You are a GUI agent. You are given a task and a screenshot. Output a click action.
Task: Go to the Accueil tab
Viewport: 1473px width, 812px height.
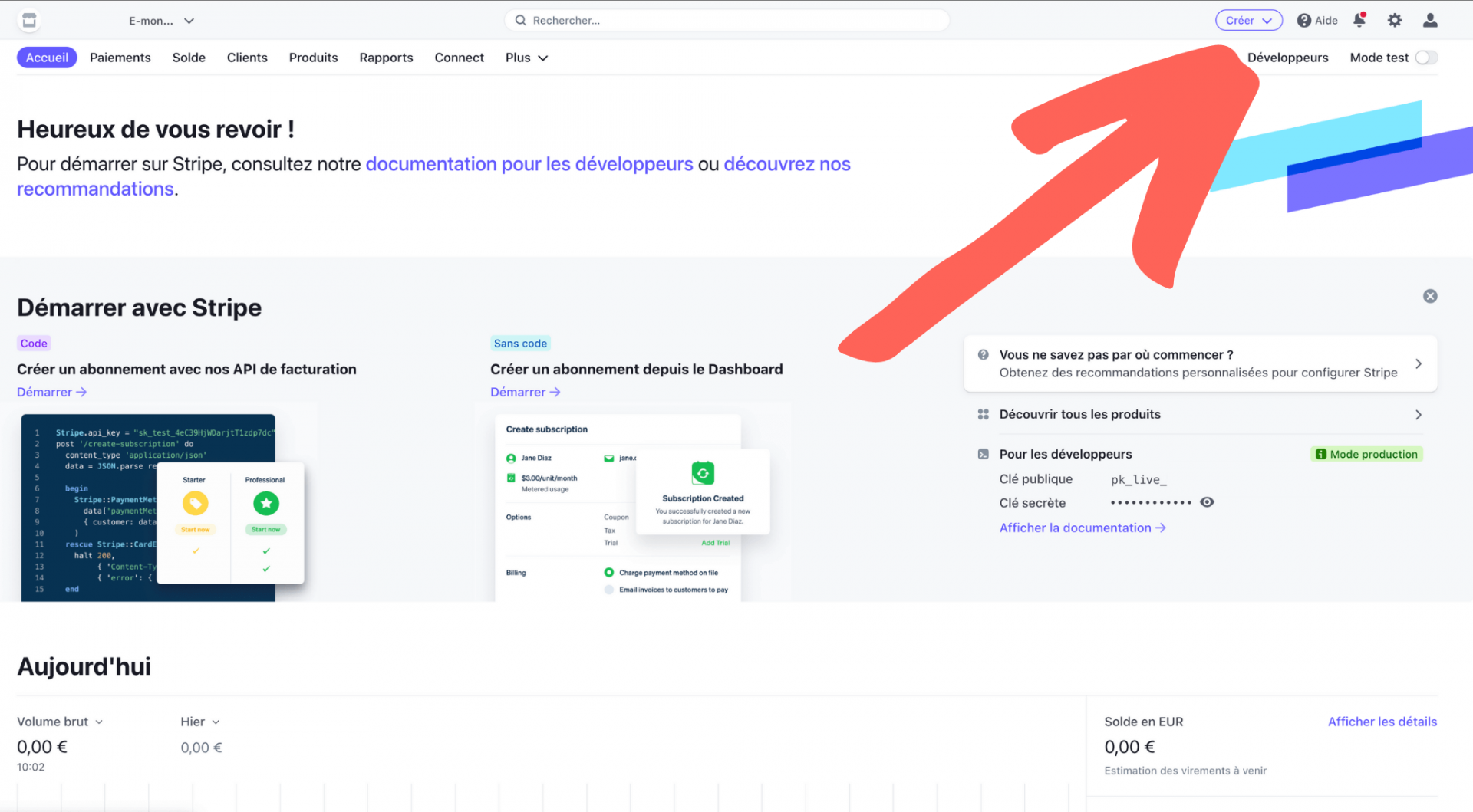47,58
